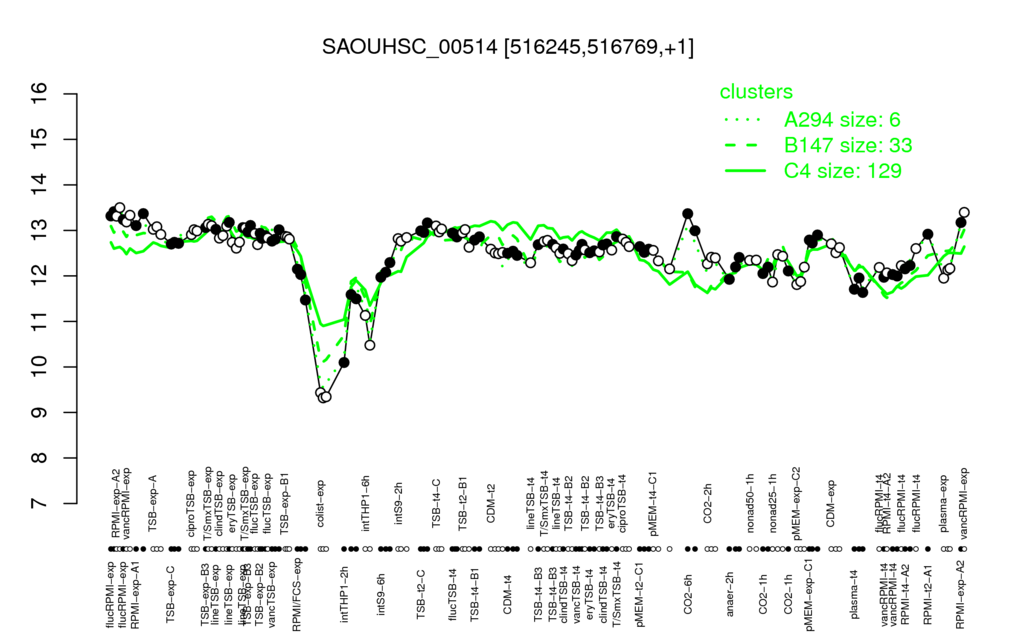The image size is (1024, 640).
Task: Select y-axis tick label 10
Action: 39,367
